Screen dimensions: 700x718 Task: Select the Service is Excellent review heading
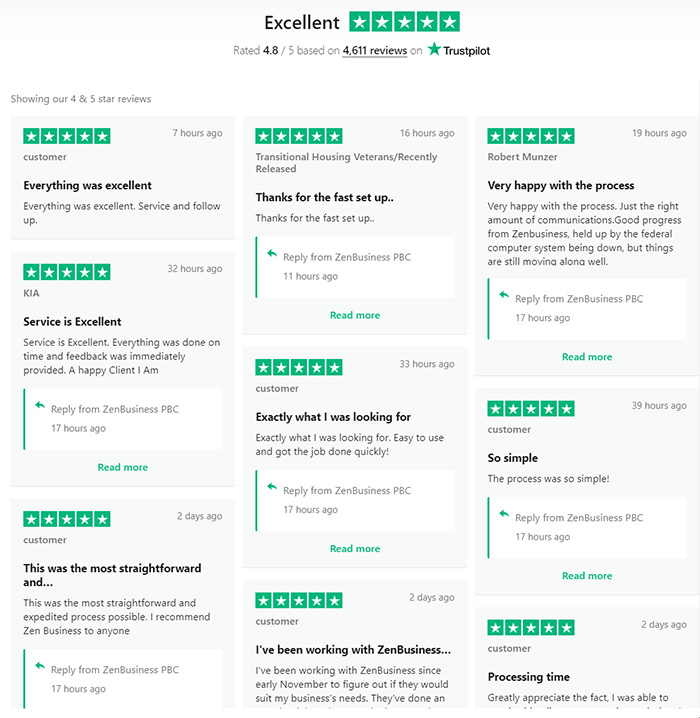click(72, 321)
